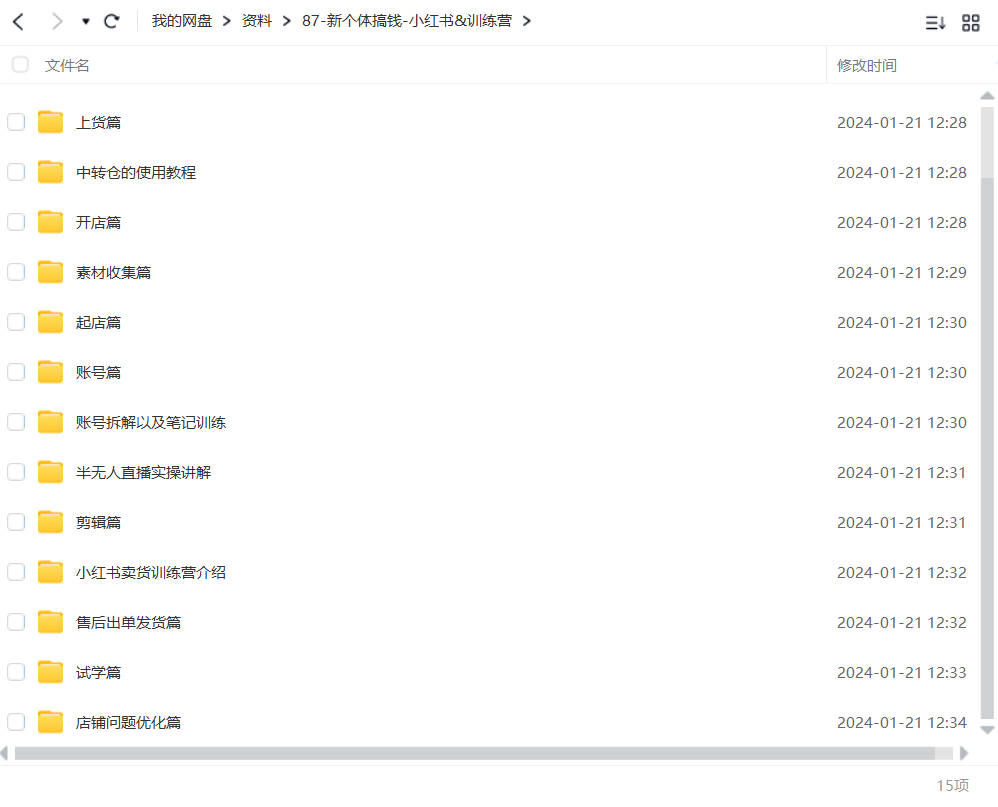
Task: Select the 售后出单发货篇 folder name
Action: tap(128, 622)
